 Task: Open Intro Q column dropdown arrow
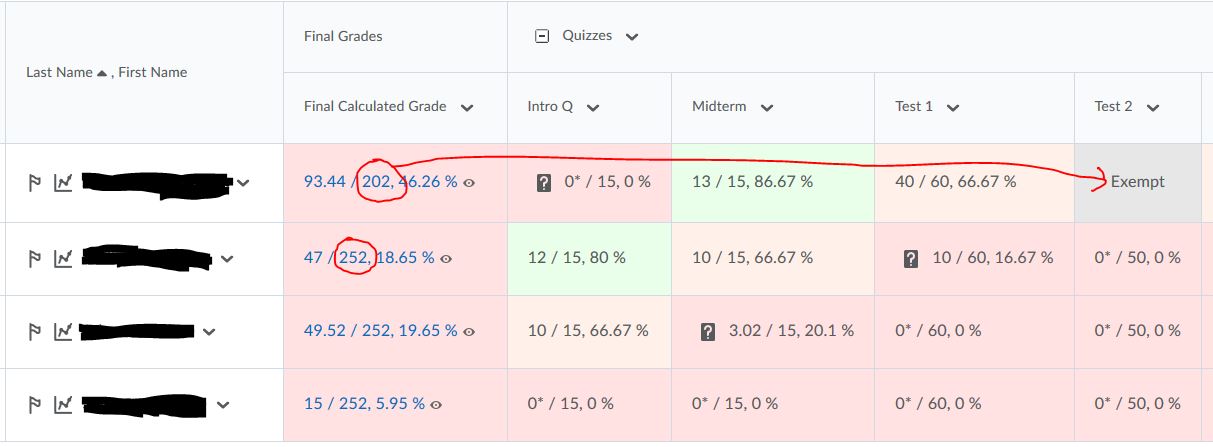pos(593,108)
